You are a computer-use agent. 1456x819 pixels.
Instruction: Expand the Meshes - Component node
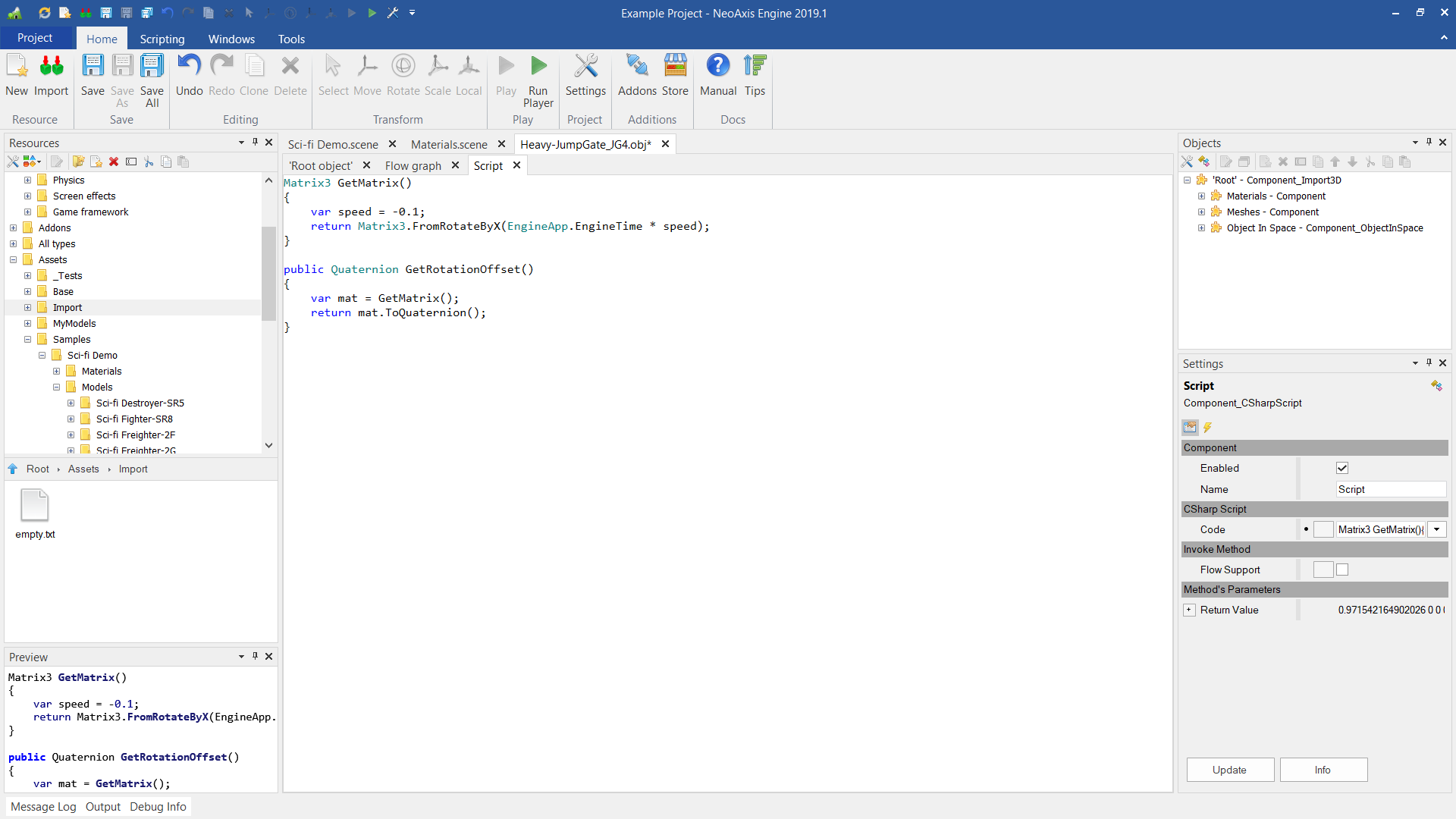coord(1201,212)
